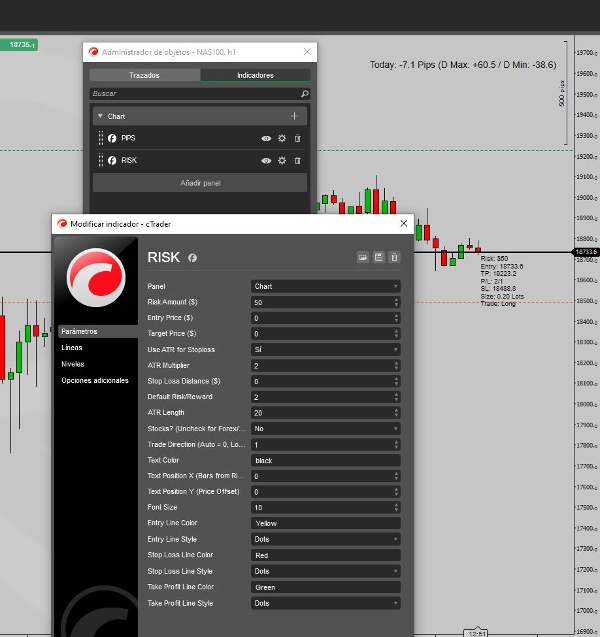Open the Use ATR for Stoploss dropdown
Screen dimensions: 600x637
326,349
